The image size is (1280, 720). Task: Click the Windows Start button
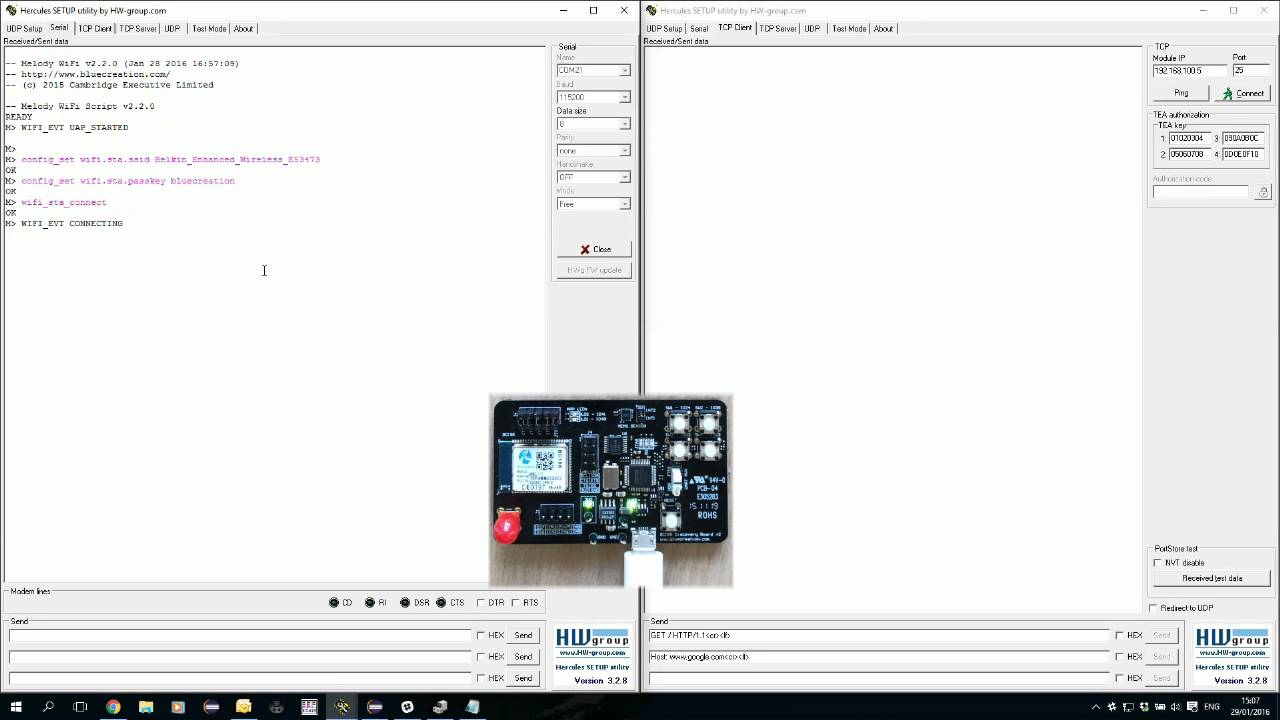tap(15, 707)
